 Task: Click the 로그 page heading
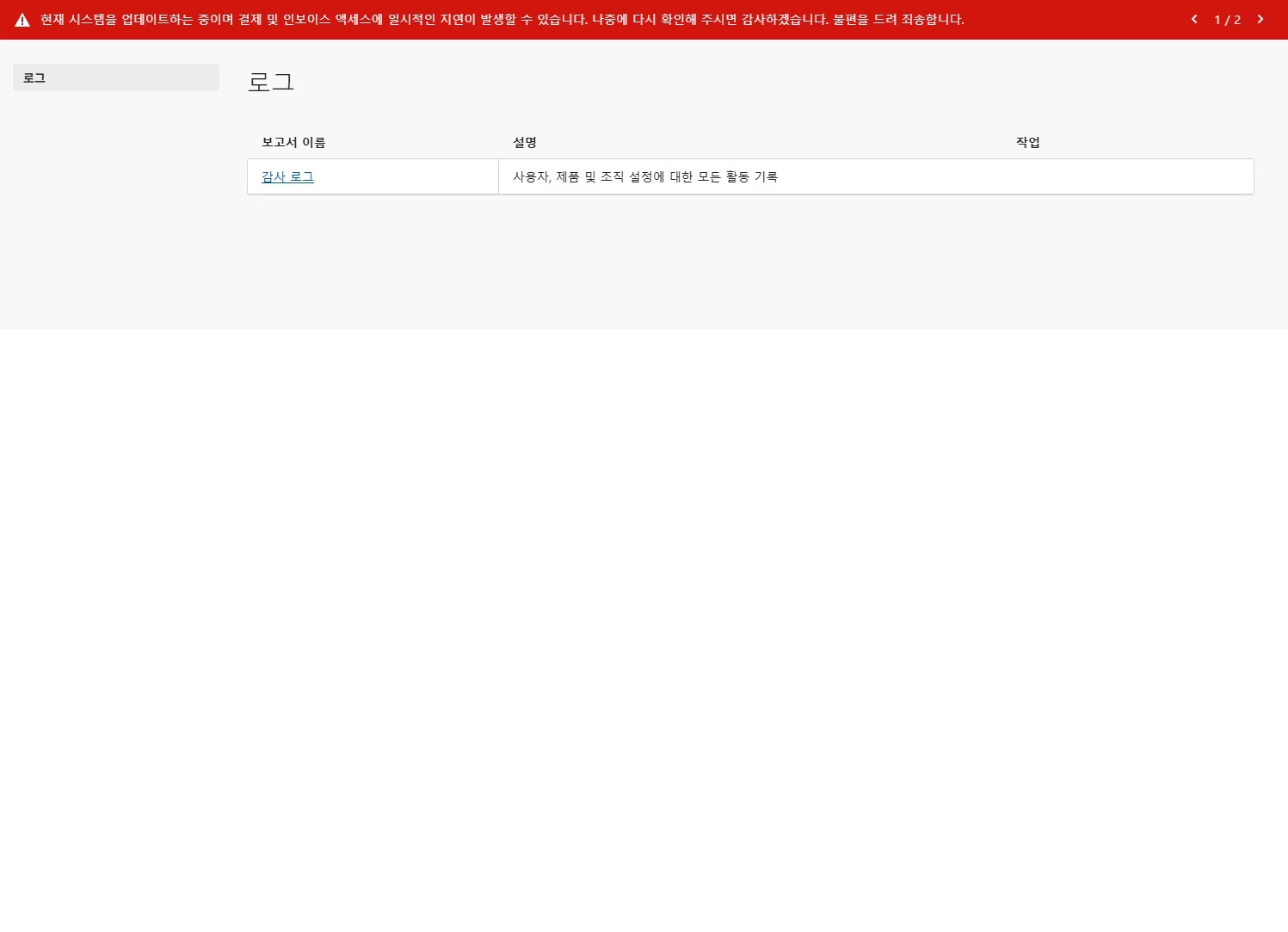coord(271,82)
